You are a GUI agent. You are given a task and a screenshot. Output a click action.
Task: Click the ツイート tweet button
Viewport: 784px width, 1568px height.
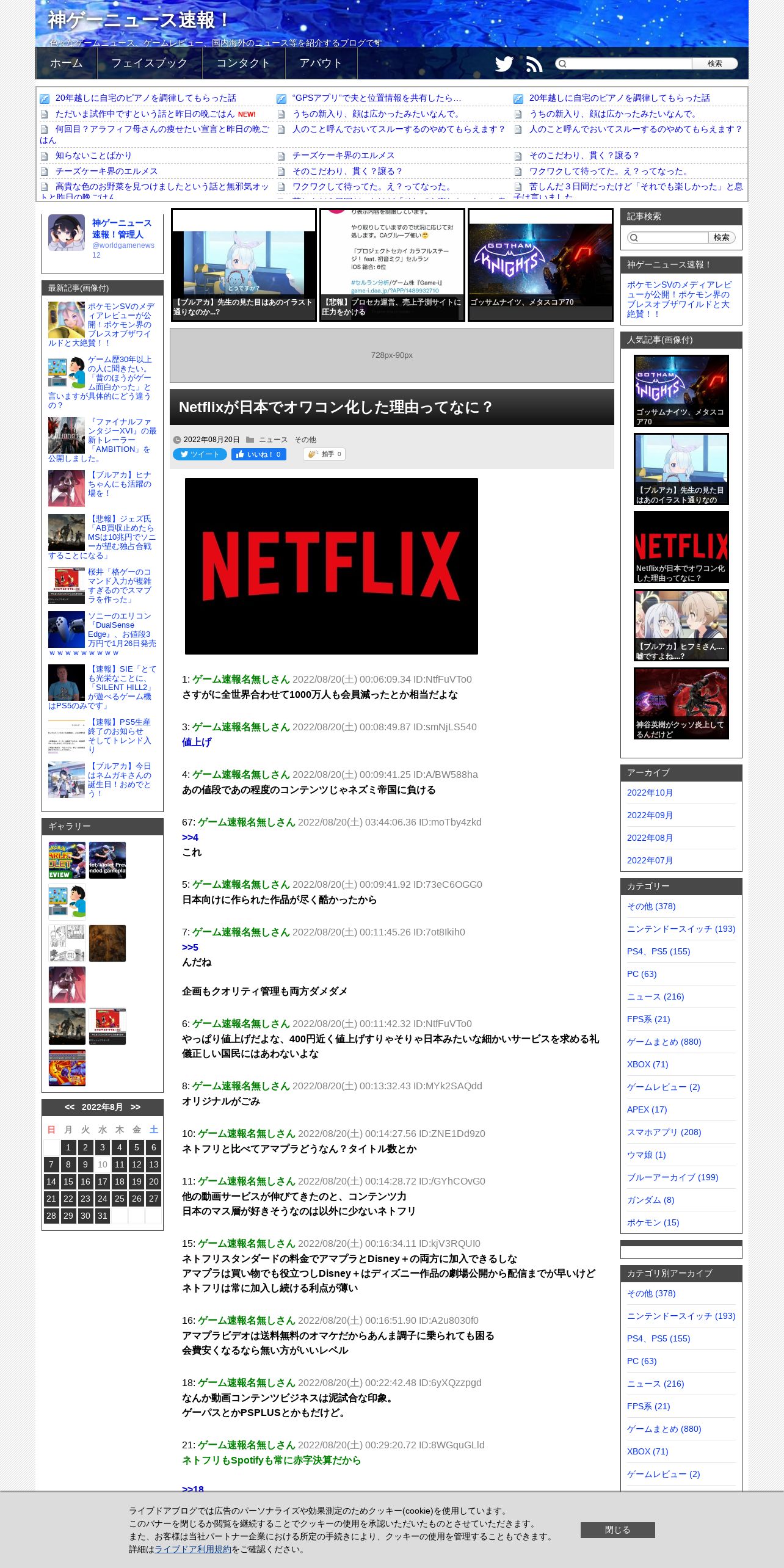[200, 454]
